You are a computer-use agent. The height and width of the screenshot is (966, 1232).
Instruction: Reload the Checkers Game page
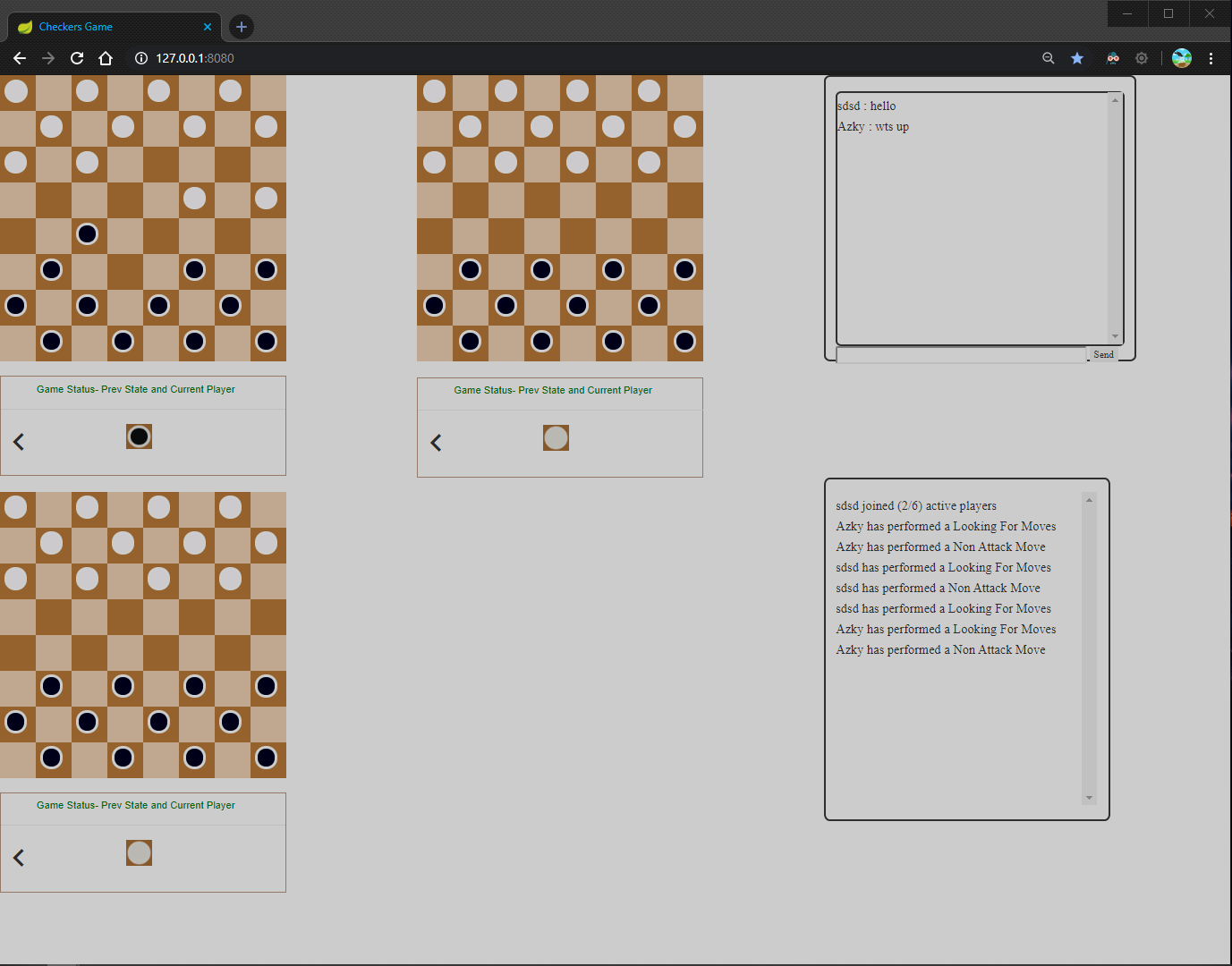77,58
